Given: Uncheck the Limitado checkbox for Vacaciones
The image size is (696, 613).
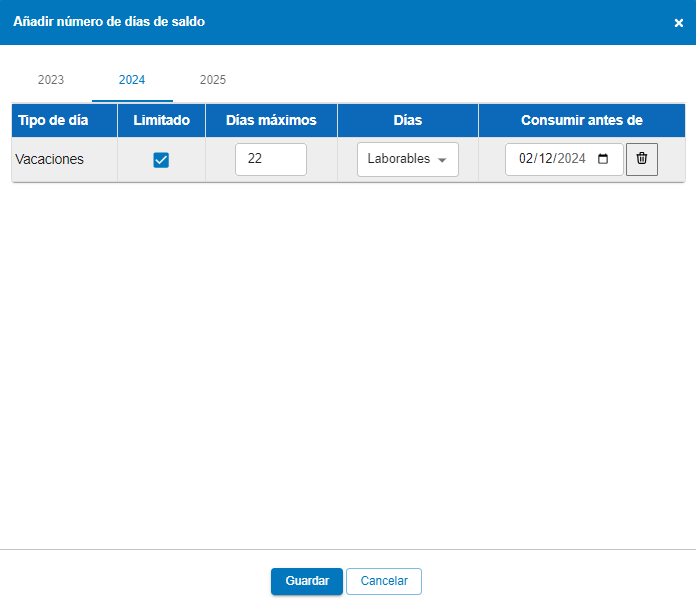Looking at the screenshot, I should 161,160.
